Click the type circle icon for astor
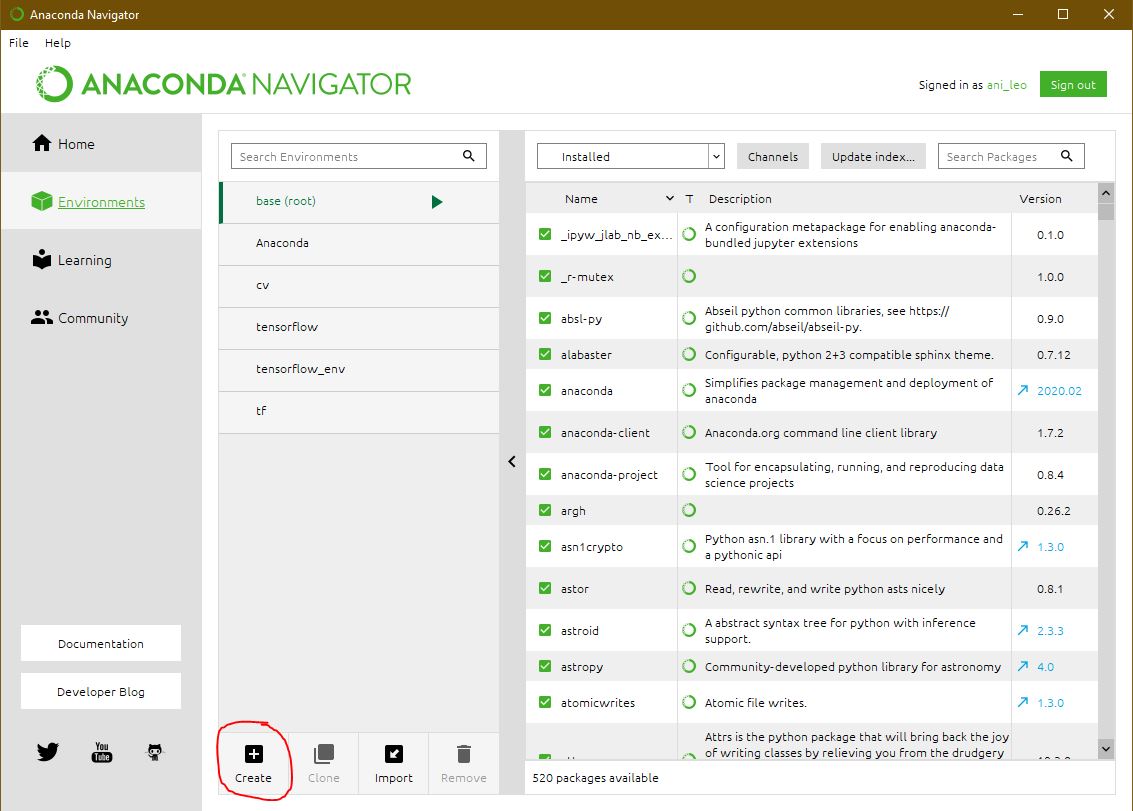The image size is (1133, 811). pyautogui.click(x=689, y=588)
